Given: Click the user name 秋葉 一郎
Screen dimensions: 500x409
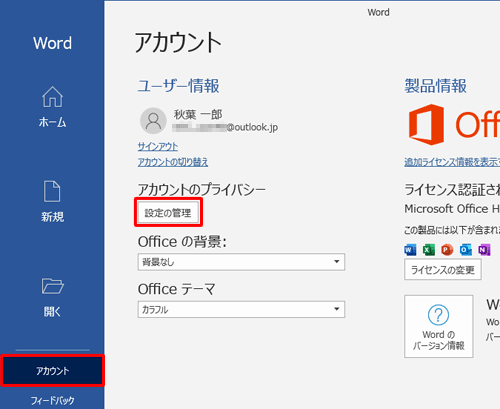Looking at the screenshot, I should [198, 115].
